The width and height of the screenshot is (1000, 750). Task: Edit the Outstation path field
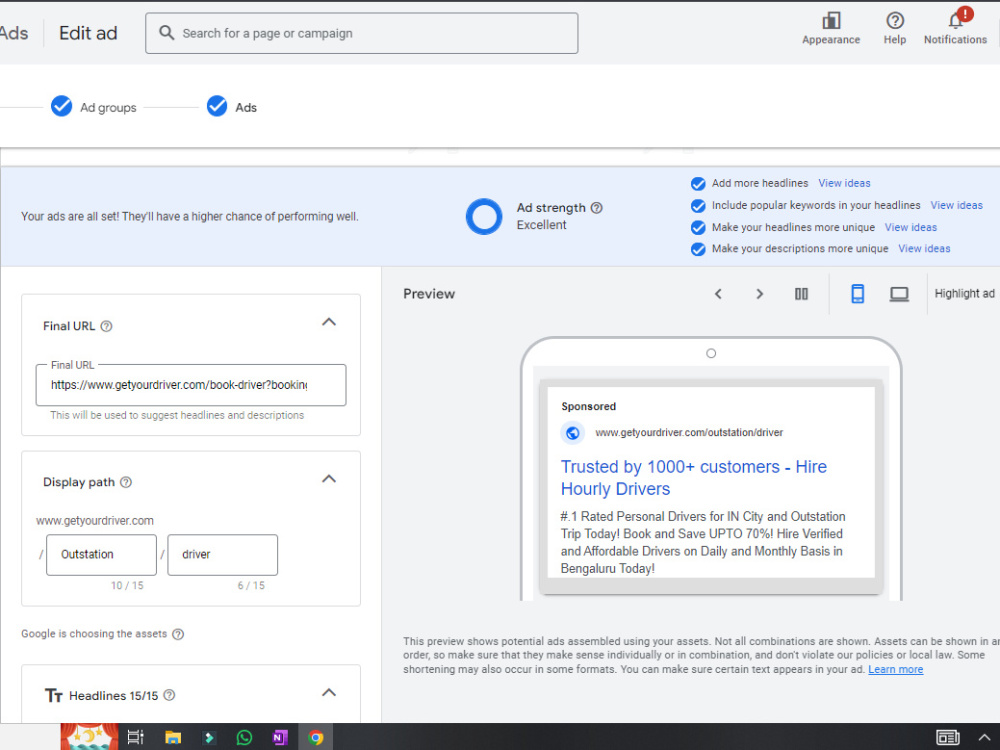point(101,555)
